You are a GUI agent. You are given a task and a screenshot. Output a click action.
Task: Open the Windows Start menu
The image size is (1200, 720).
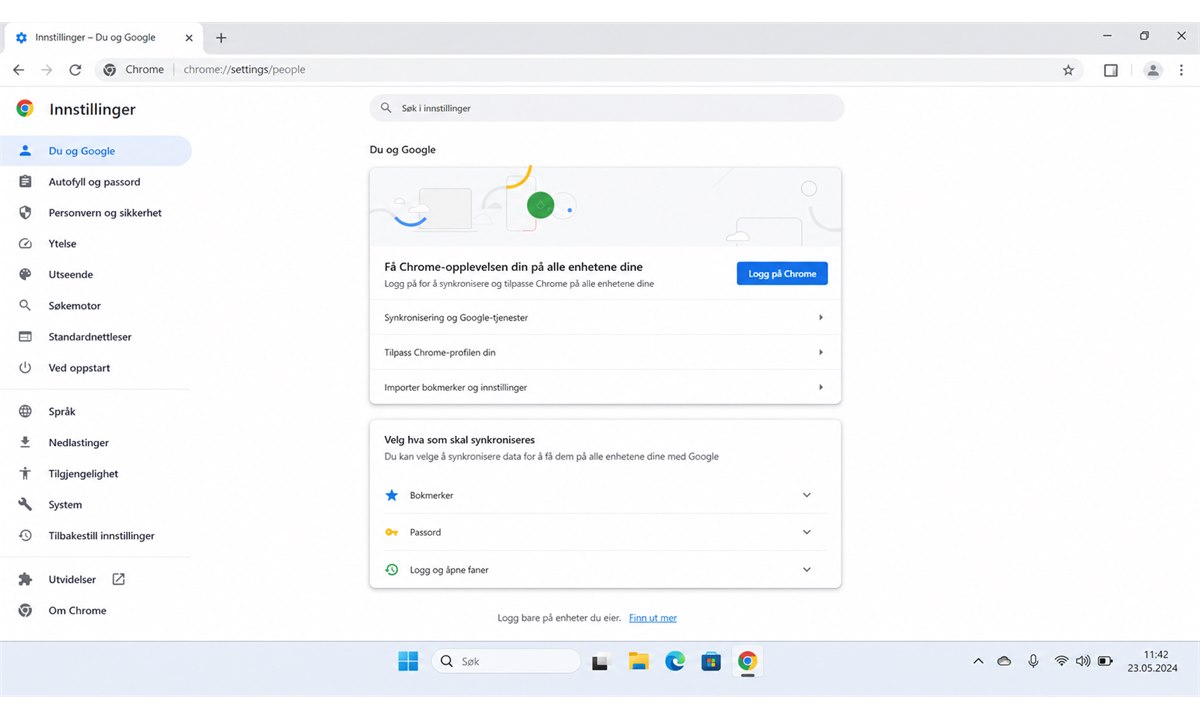point(408,661)
